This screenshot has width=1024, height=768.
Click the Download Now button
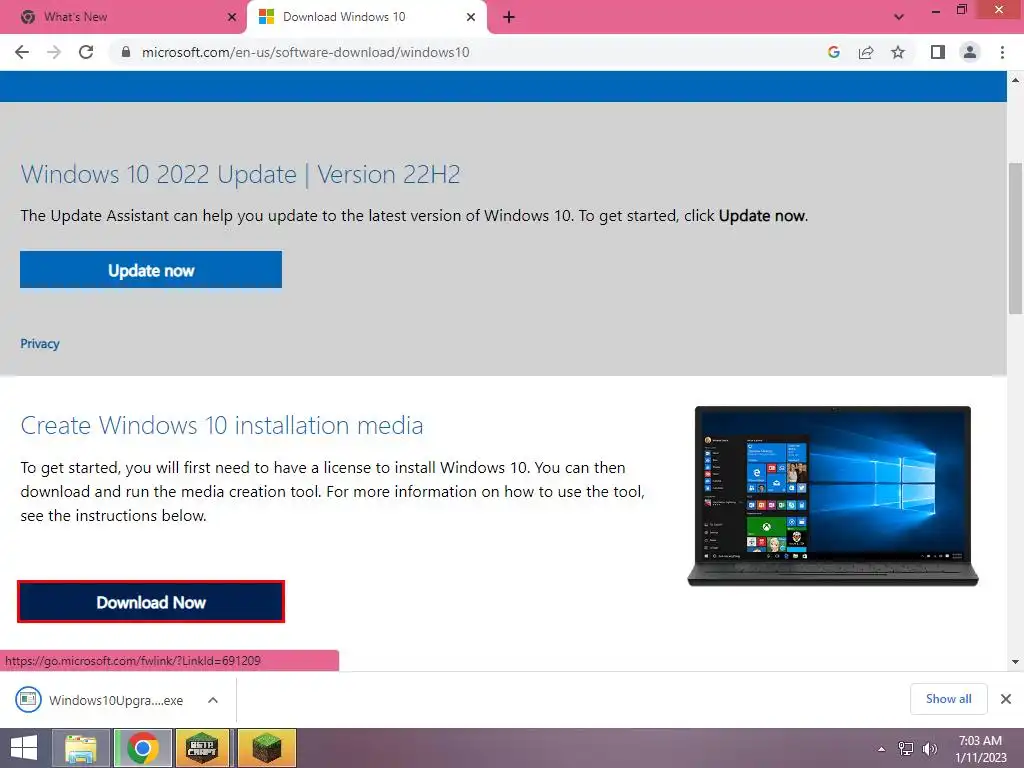point(151,601)
